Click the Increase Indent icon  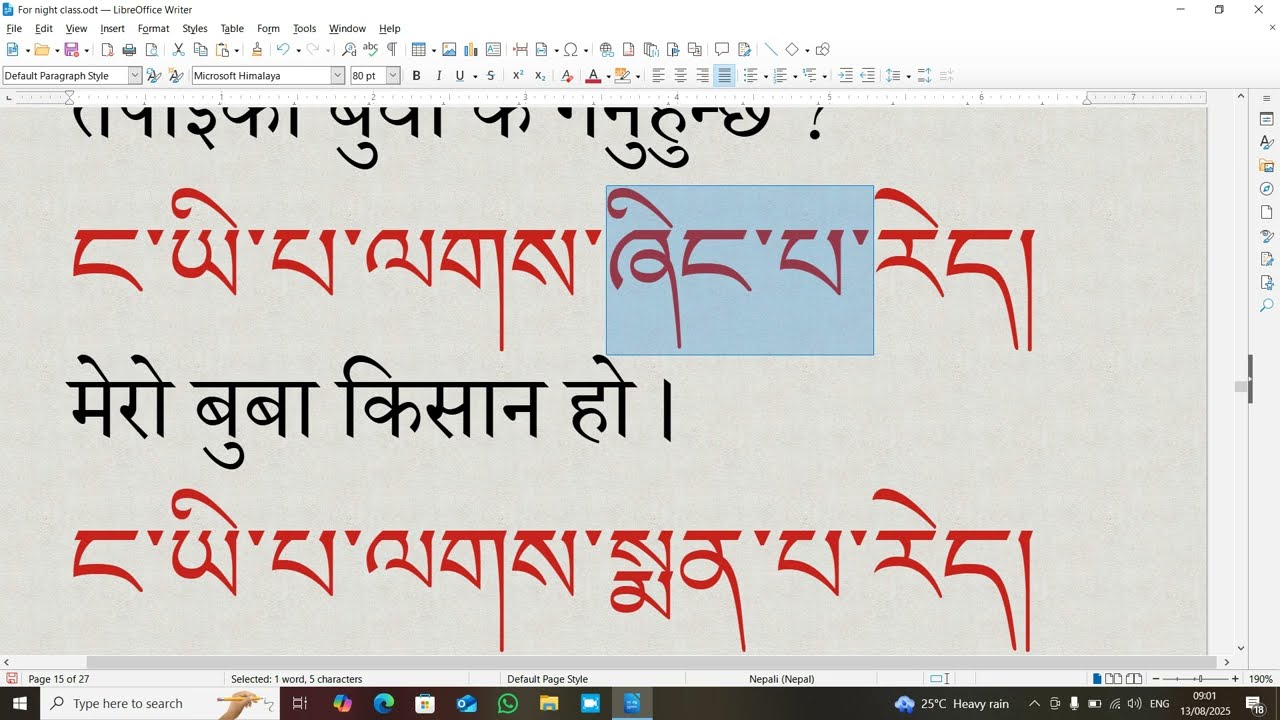pyautogui.click(x=846, y=76)
